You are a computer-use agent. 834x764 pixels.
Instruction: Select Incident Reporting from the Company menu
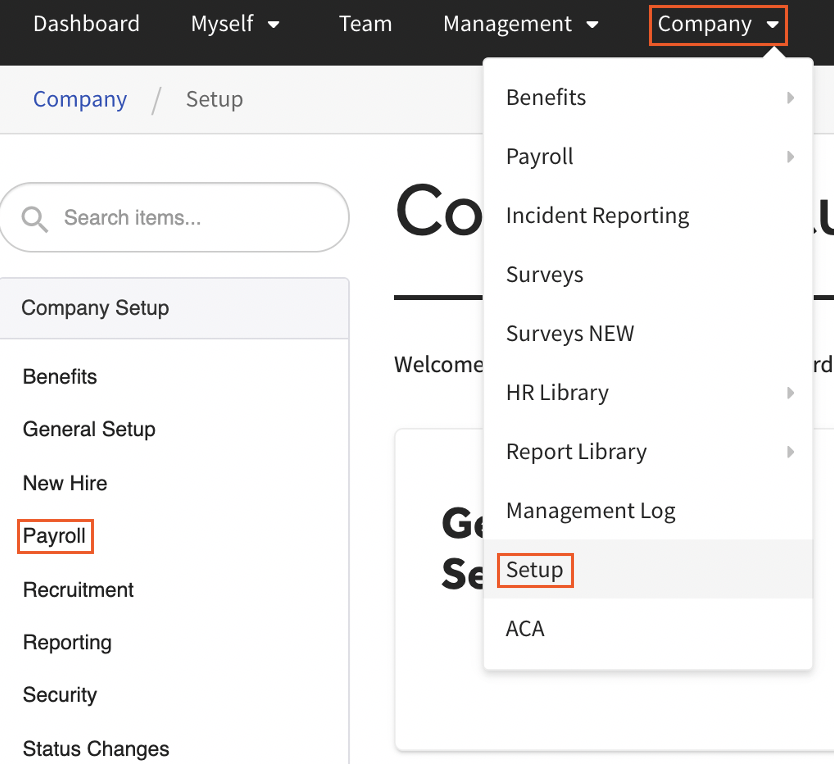597,215
